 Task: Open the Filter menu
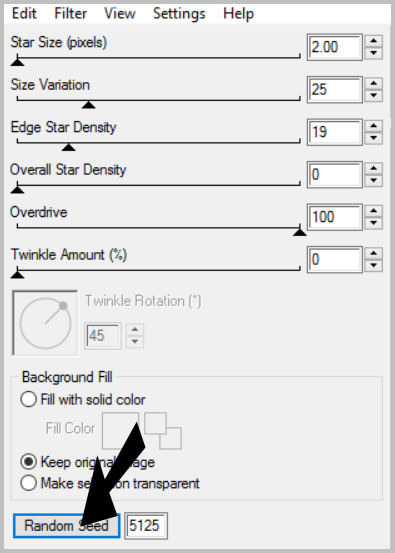71,13
